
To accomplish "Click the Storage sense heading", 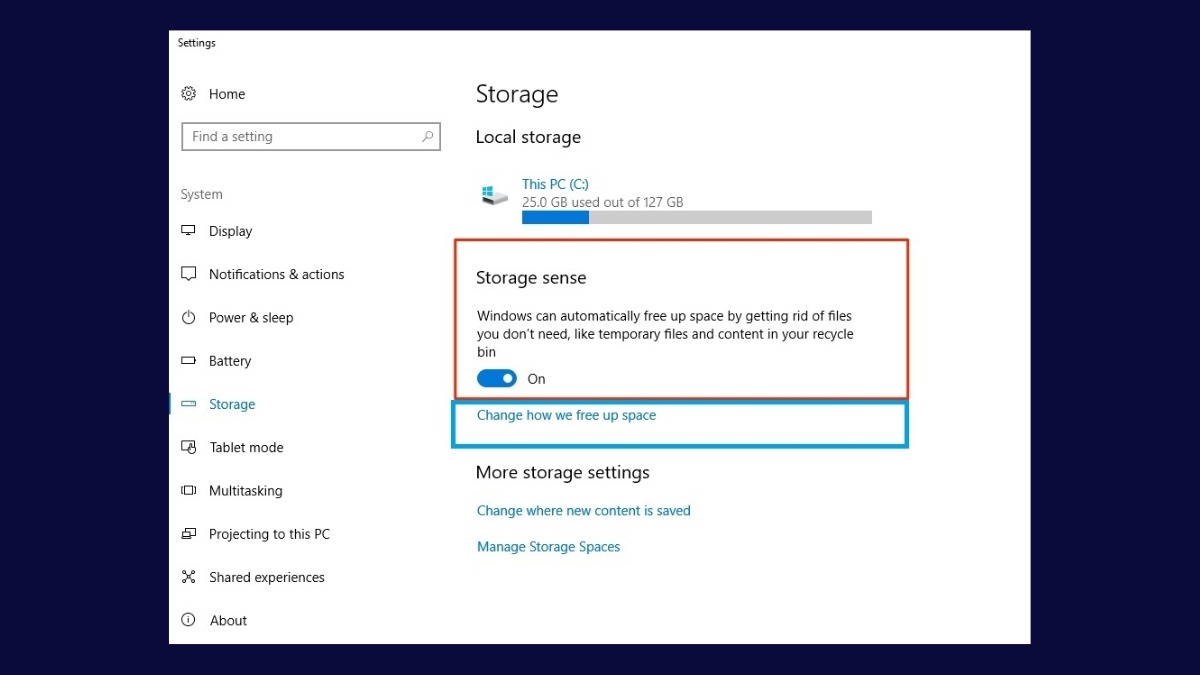I will (531, 278).
